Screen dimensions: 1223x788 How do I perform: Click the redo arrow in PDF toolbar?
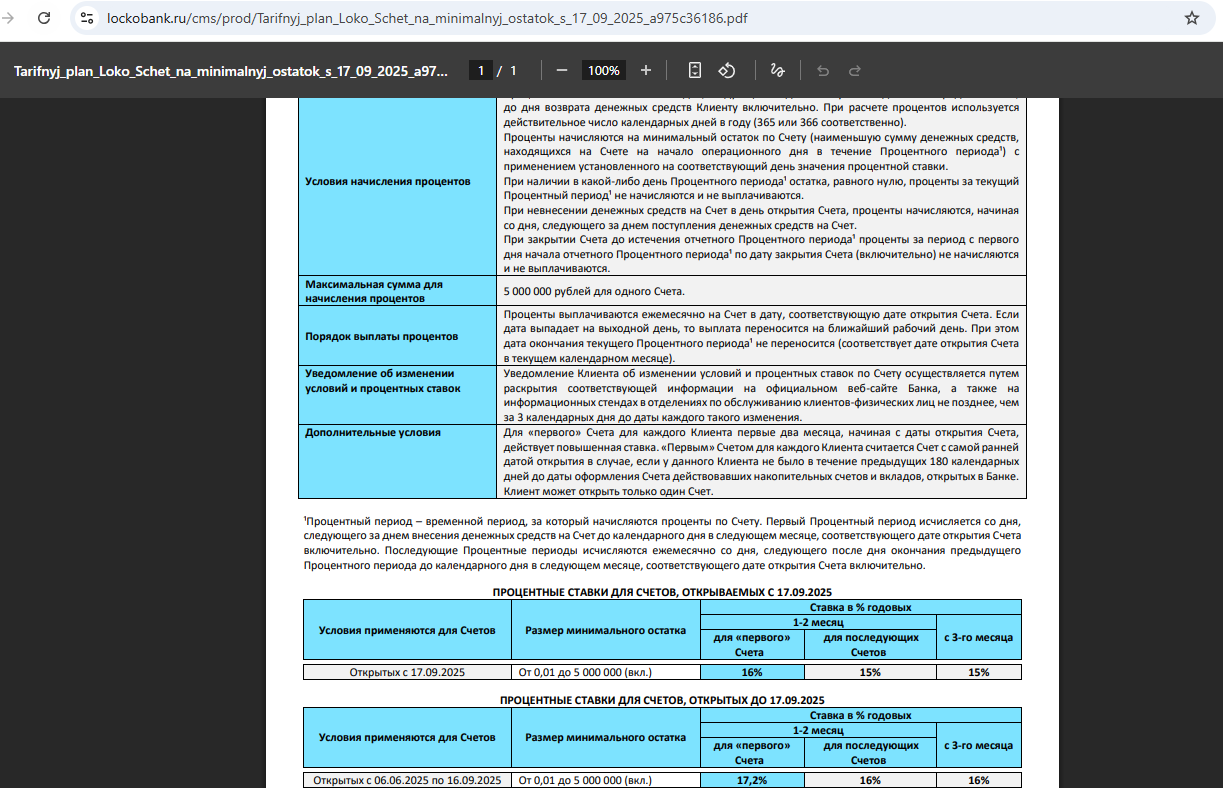pos(855,71)
